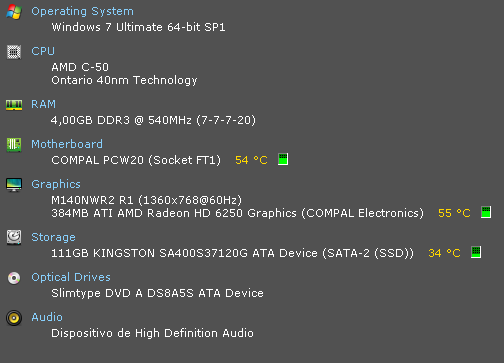Open the Storage section heading
The image size is (504, 363).
click(53, 237)
